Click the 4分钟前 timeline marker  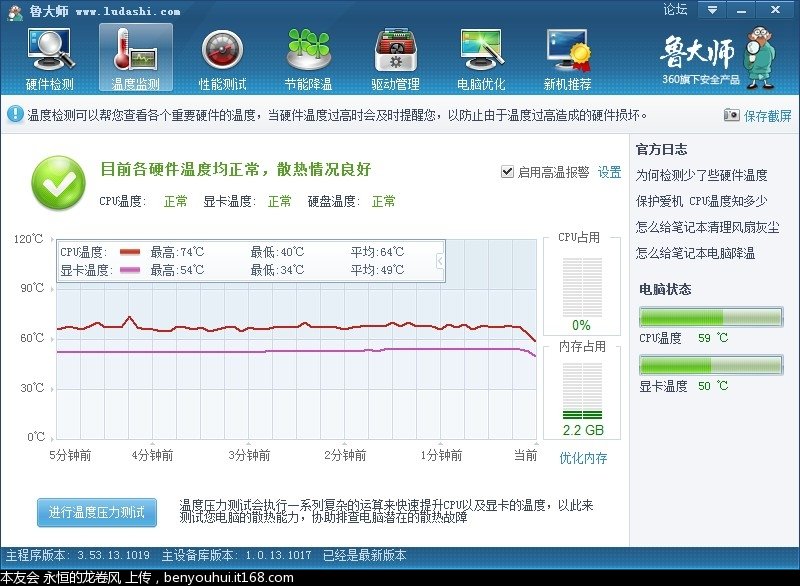pyautogui.click(x=153, y=455)
